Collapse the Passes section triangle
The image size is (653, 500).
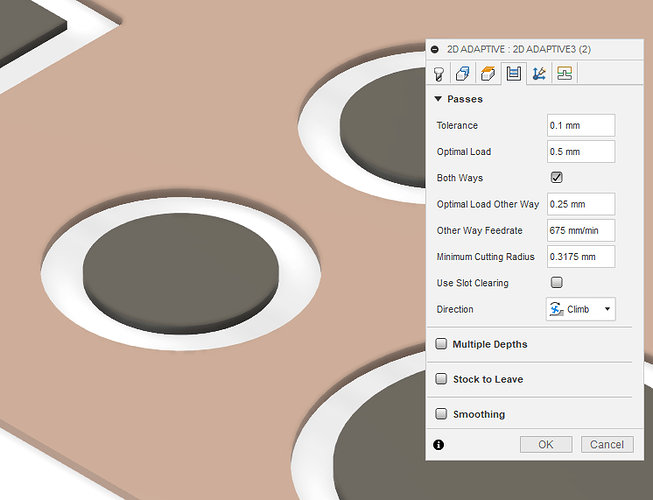click(438, 100)
